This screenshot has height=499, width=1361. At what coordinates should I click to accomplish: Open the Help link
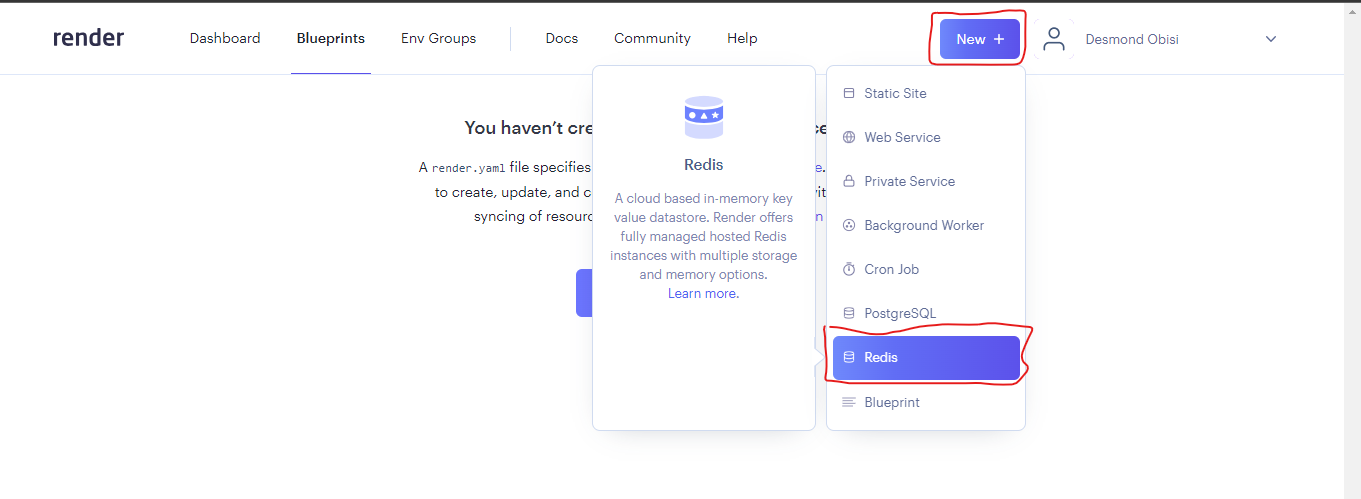coord(742,38)
